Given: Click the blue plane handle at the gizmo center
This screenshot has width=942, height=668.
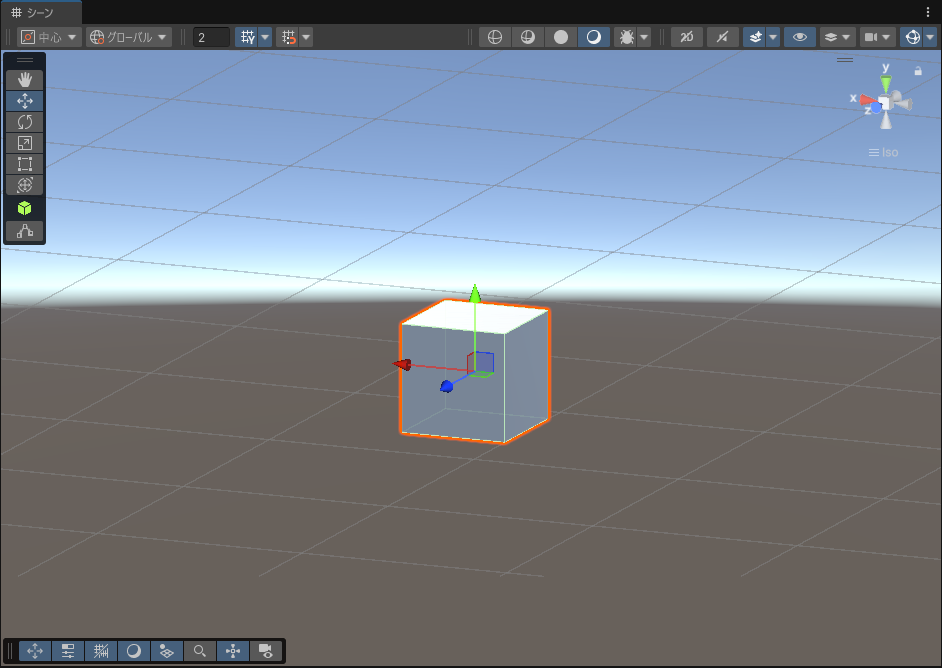Looking at the screenshot, I should pyautogui.click(x=484, y=362).
